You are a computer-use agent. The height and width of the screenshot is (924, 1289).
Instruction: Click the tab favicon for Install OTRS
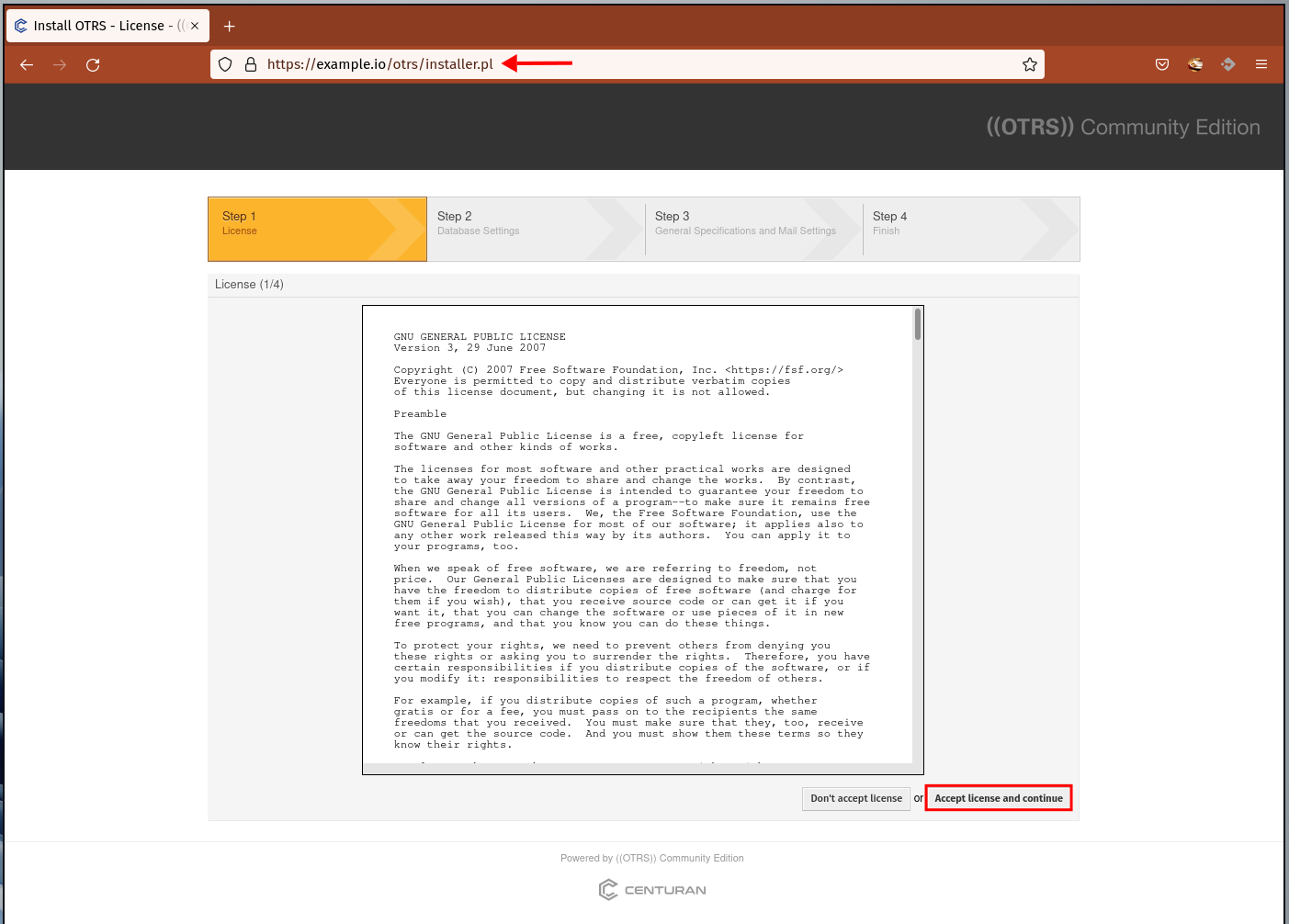21,26
